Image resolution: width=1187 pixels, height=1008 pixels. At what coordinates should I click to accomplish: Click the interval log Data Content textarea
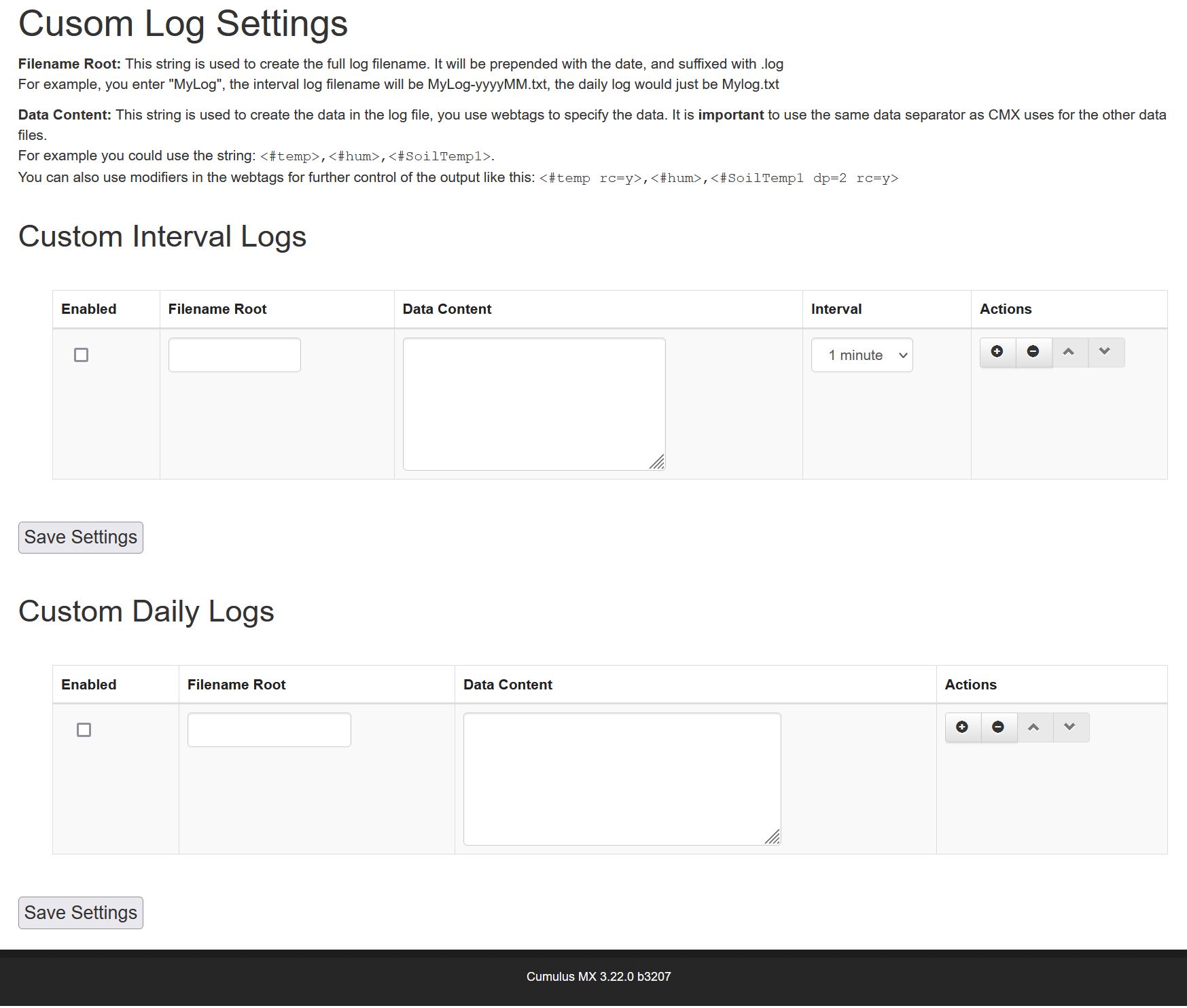tap(533, 404)
